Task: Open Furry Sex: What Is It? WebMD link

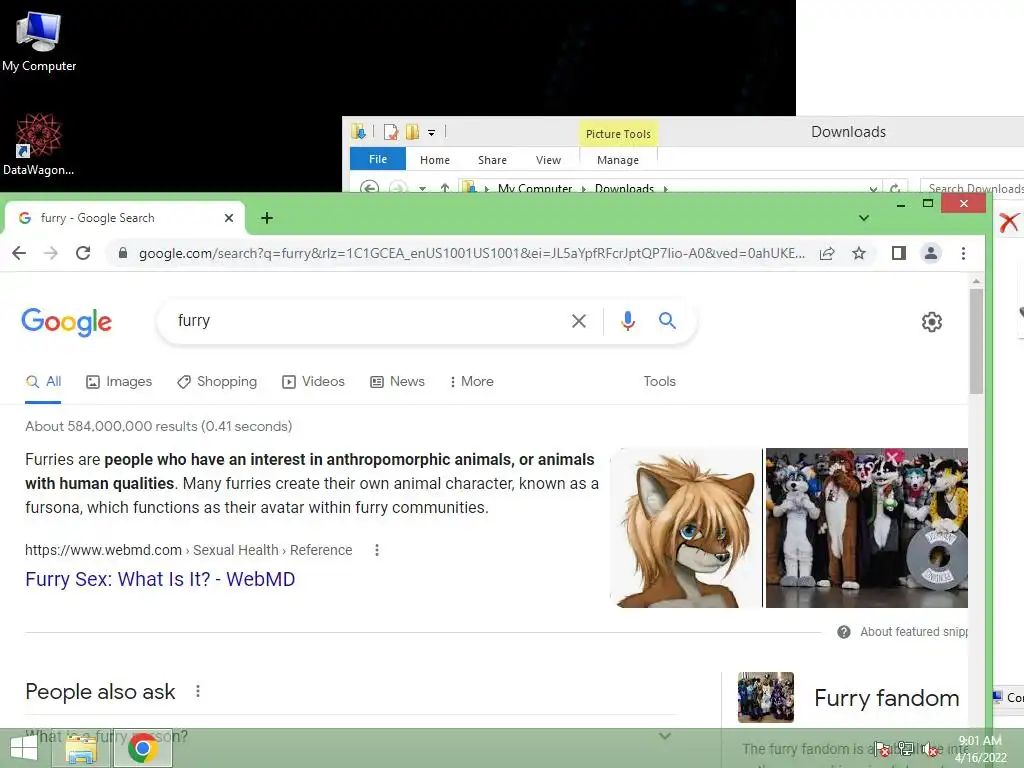Action: [160, 579]
